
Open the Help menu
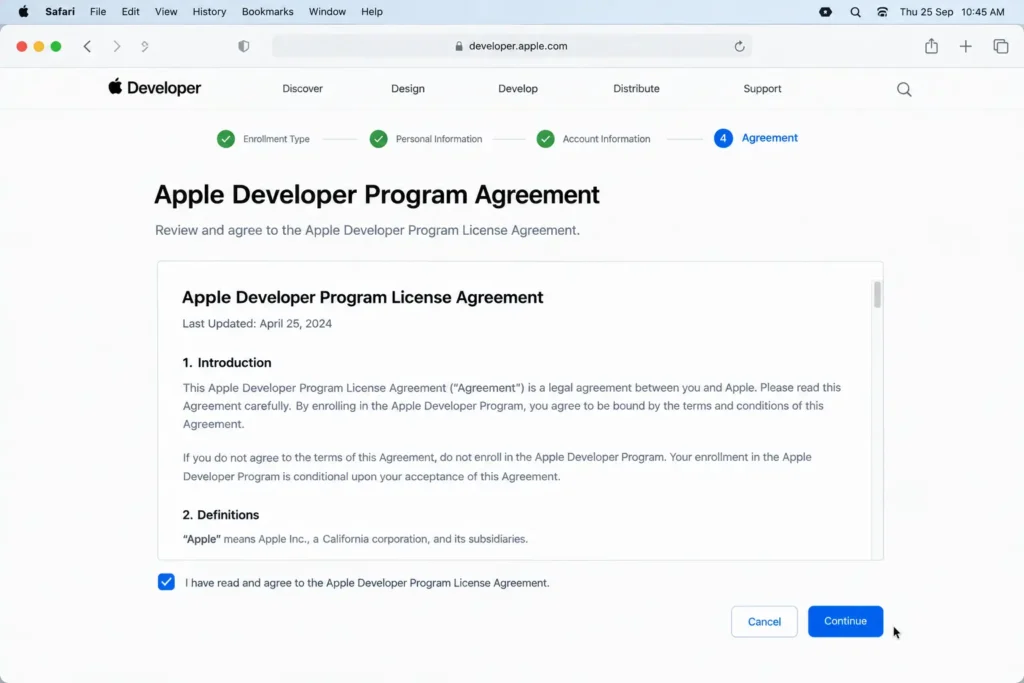point(372,12)
